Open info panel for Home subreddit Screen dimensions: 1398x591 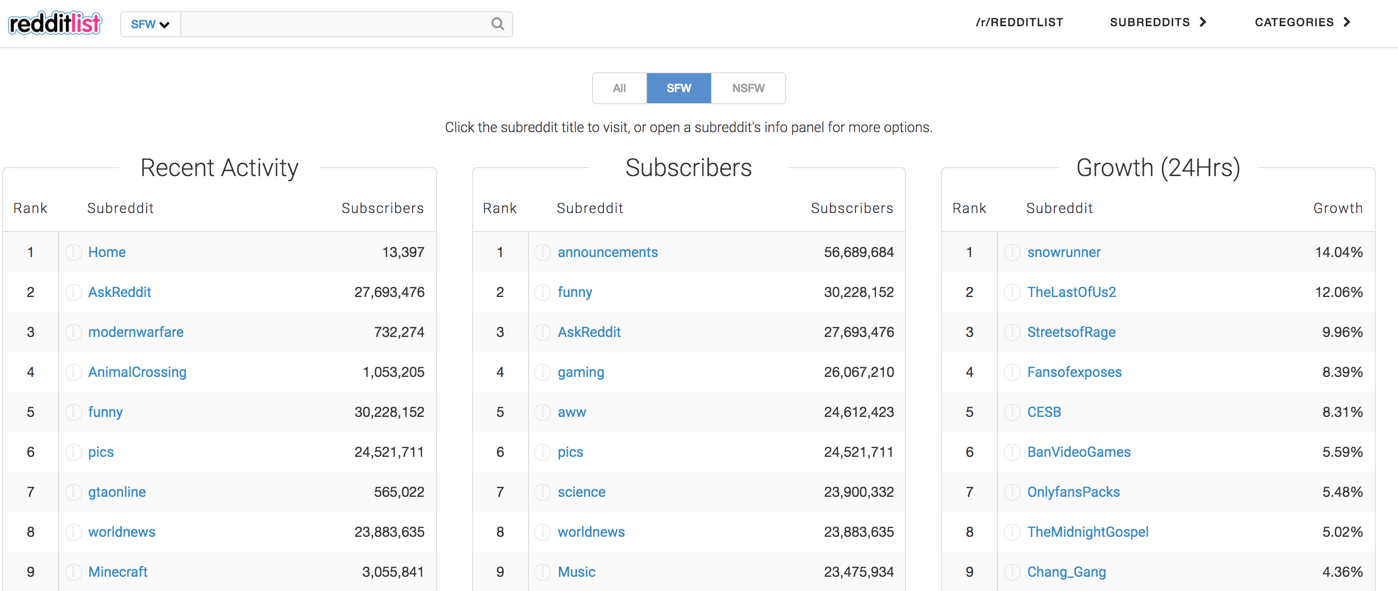point(73,252)
